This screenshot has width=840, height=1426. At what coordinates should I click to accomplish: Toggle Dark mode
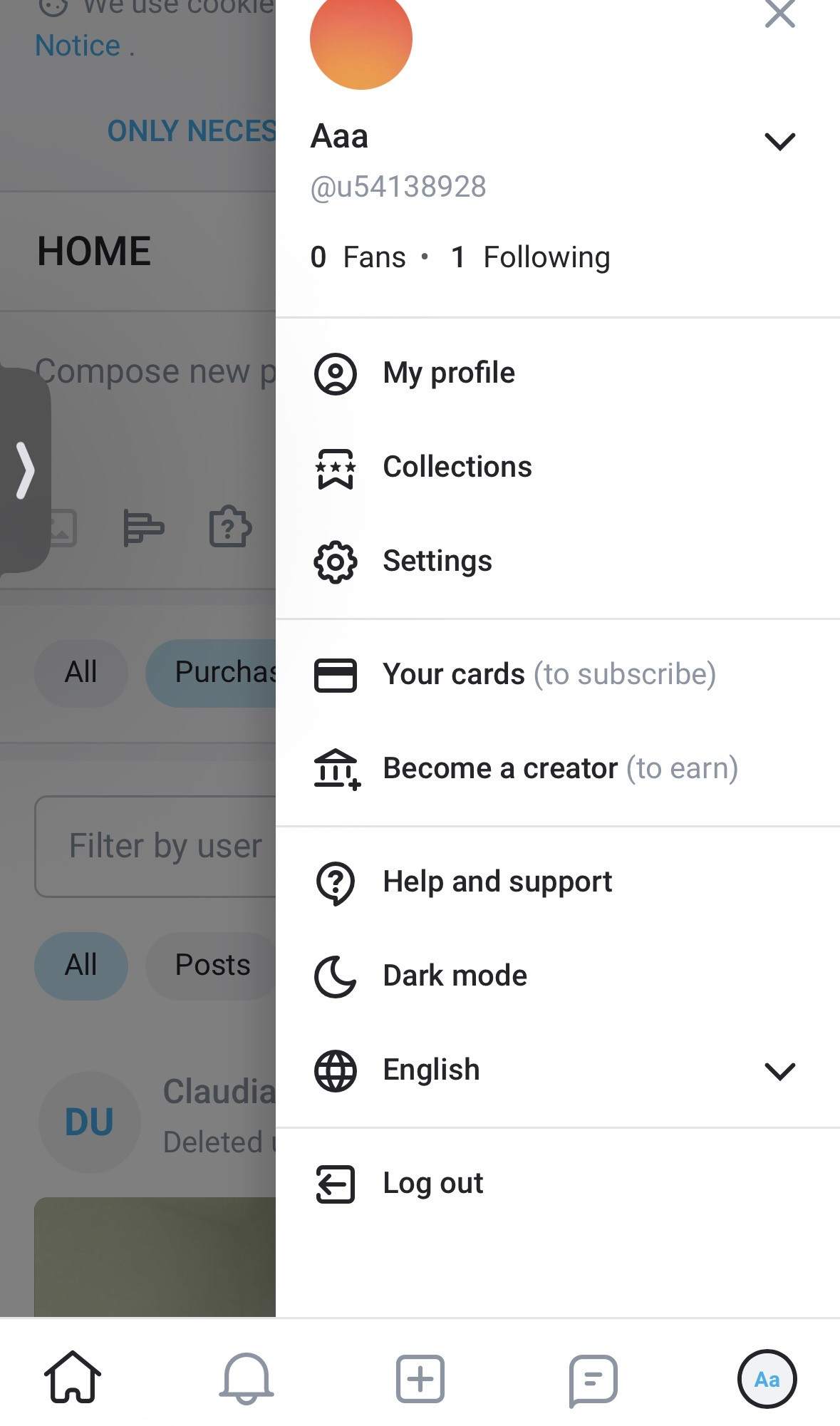[x=455, y=976]
